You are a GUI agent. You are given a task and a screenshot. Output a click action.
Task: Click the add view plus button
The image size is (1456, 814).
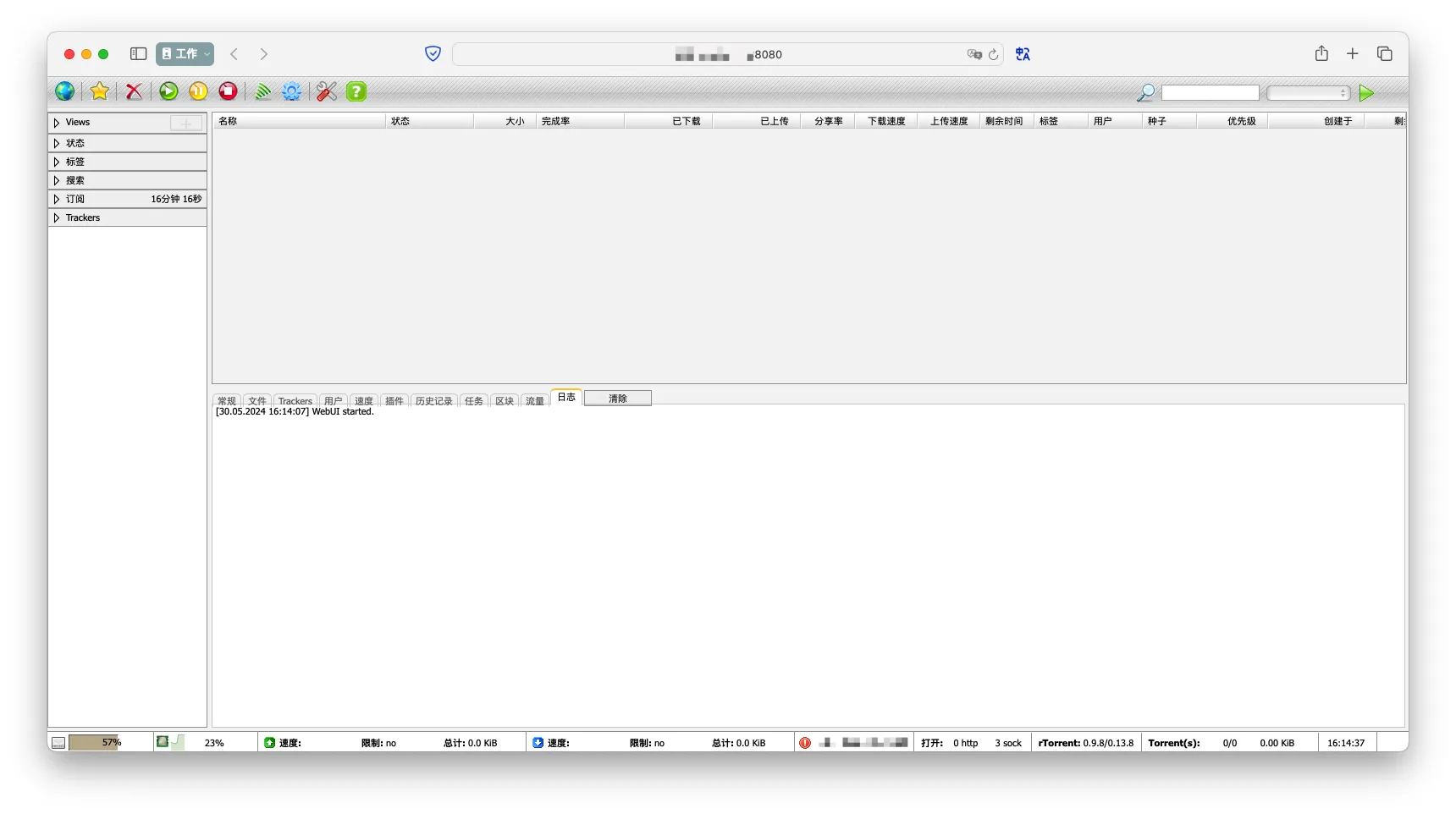[186, 124]
